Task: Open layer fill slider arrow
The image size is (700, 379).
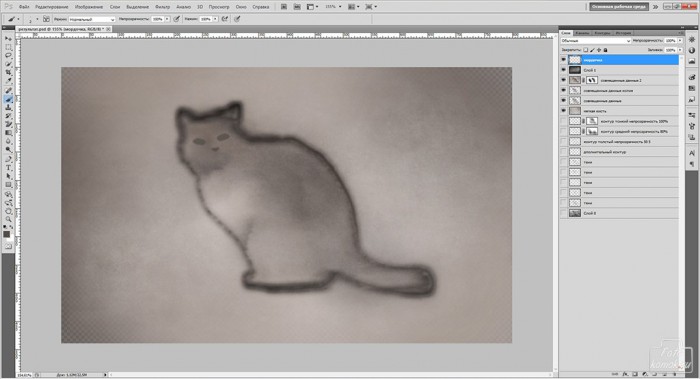Action: coord(680,50)
